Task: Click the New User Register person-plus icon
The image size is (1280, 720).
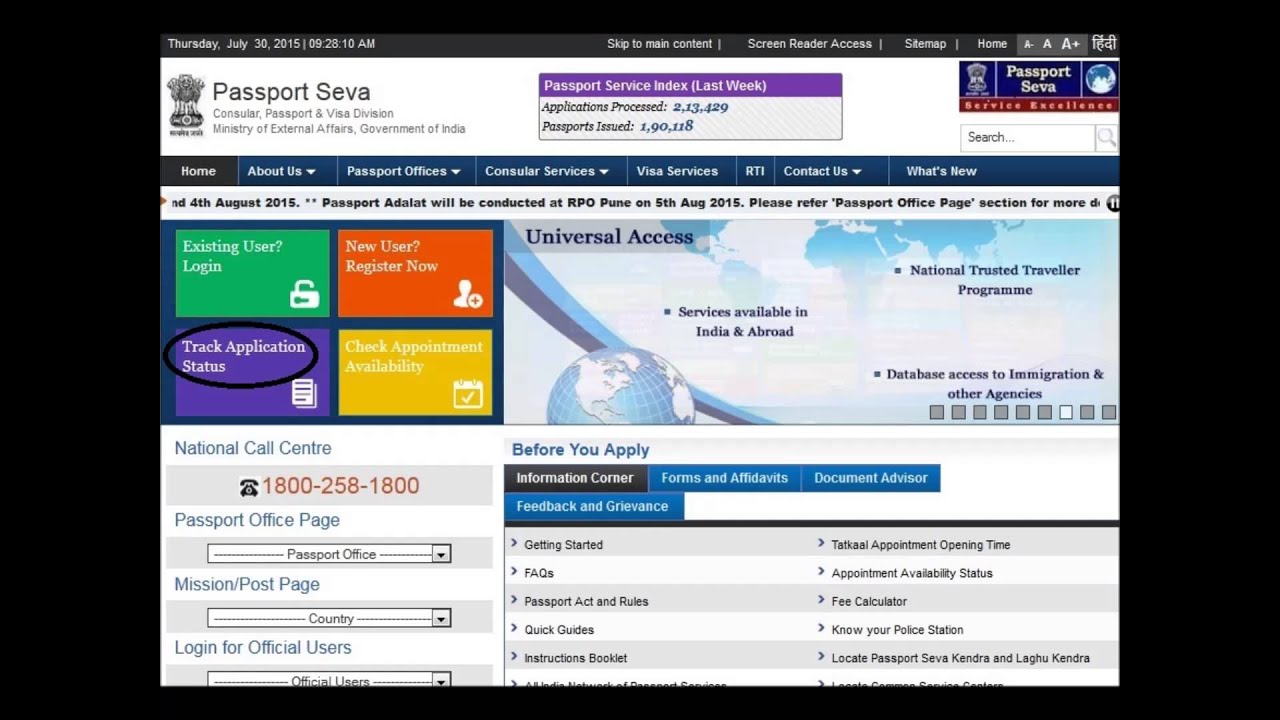Action: [x=467, y=294]
